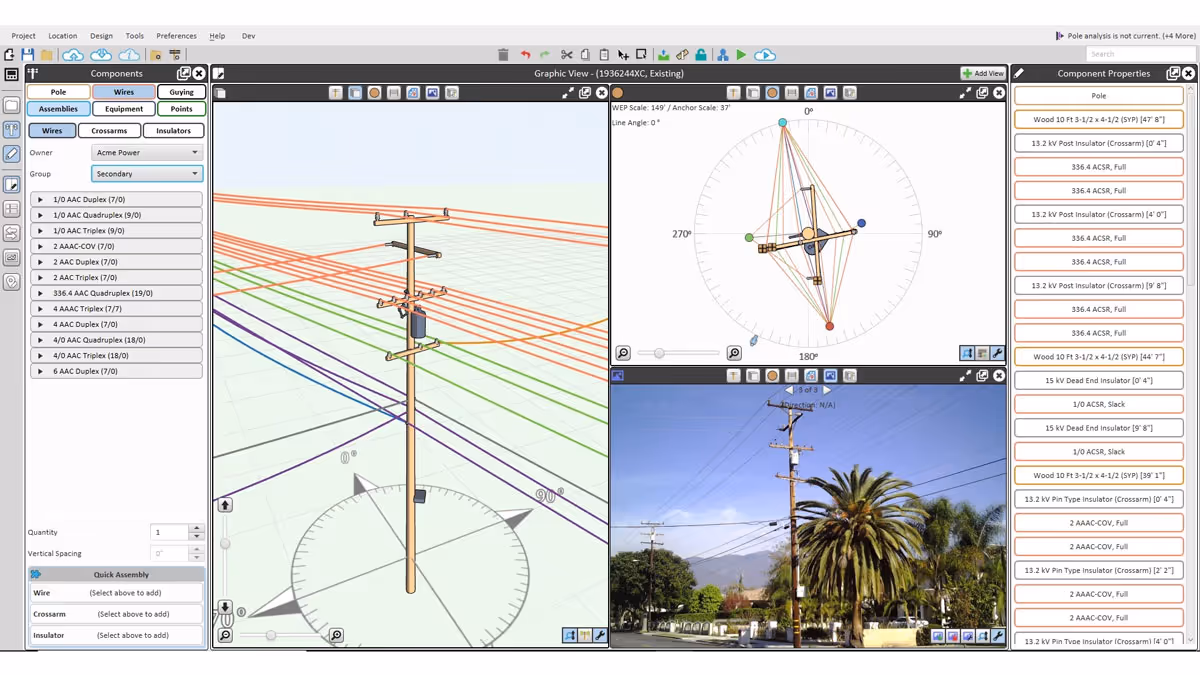Click the scissors Cut icon
Viewport: 1200px width, 675px height.
coord(567,55)
